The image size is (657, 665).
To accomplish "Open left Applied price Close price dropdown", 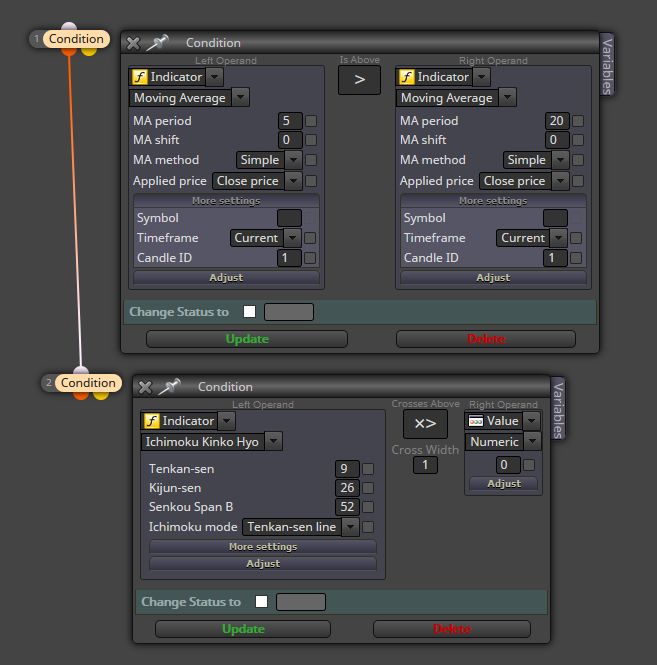I will click(294, 181).
